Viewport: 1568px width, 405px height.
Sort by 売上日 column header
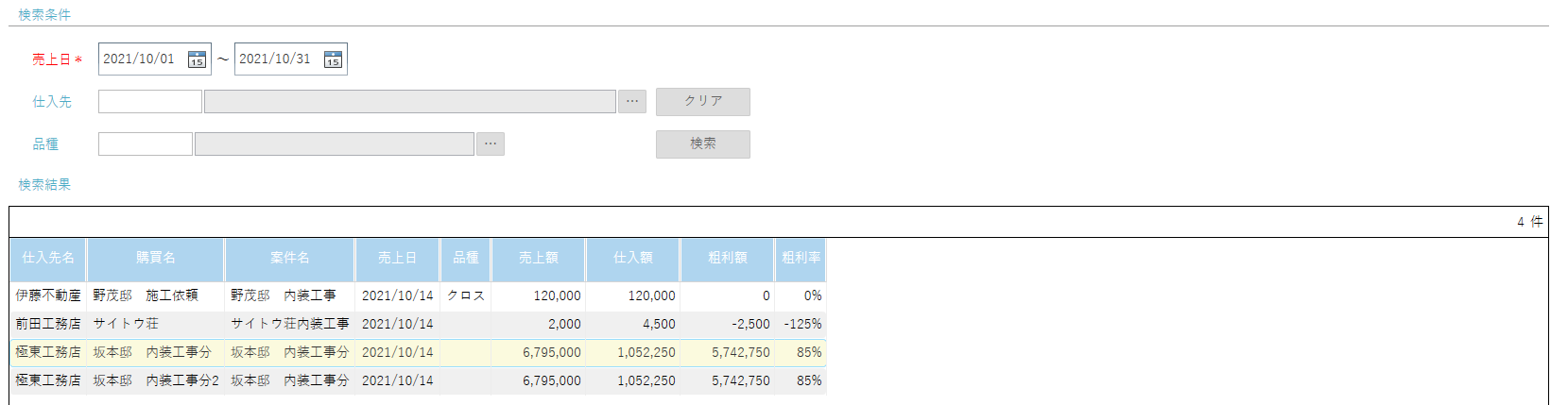pyautogui.click(x=397, y=258)
